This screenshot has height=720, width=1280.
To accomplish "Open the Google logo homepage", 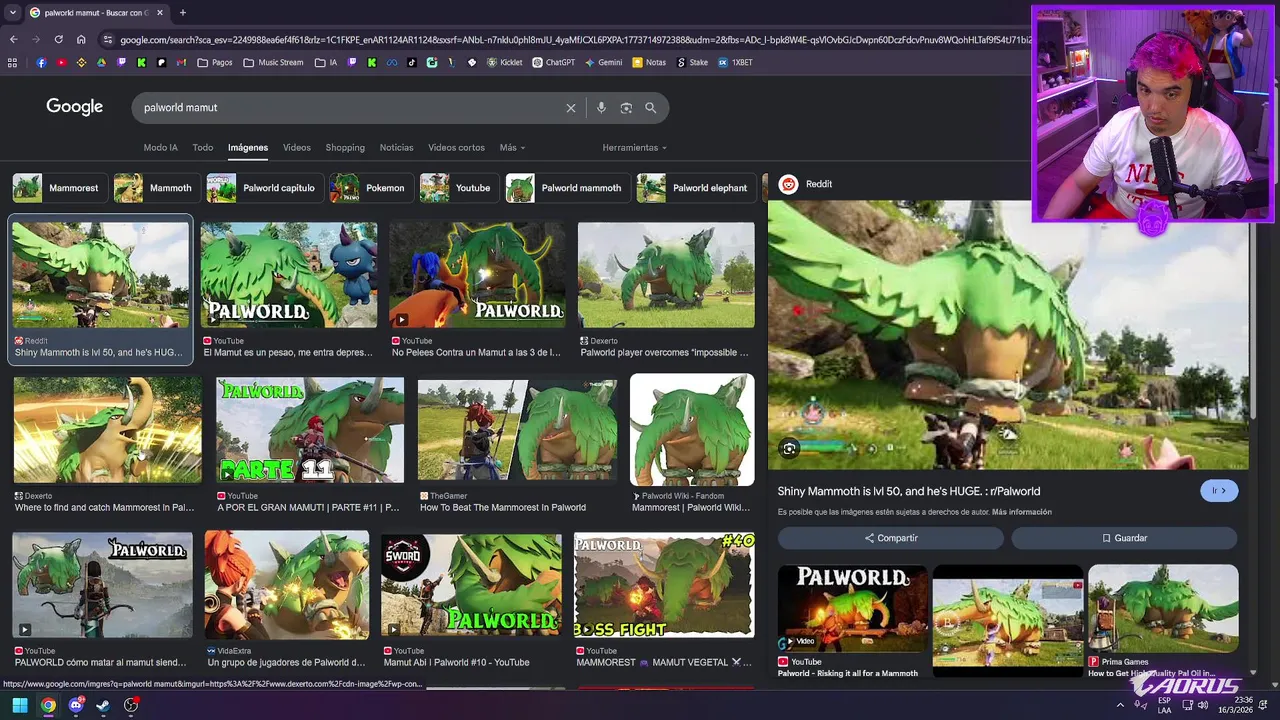I will pyautogui.click(x=74, y=107).
